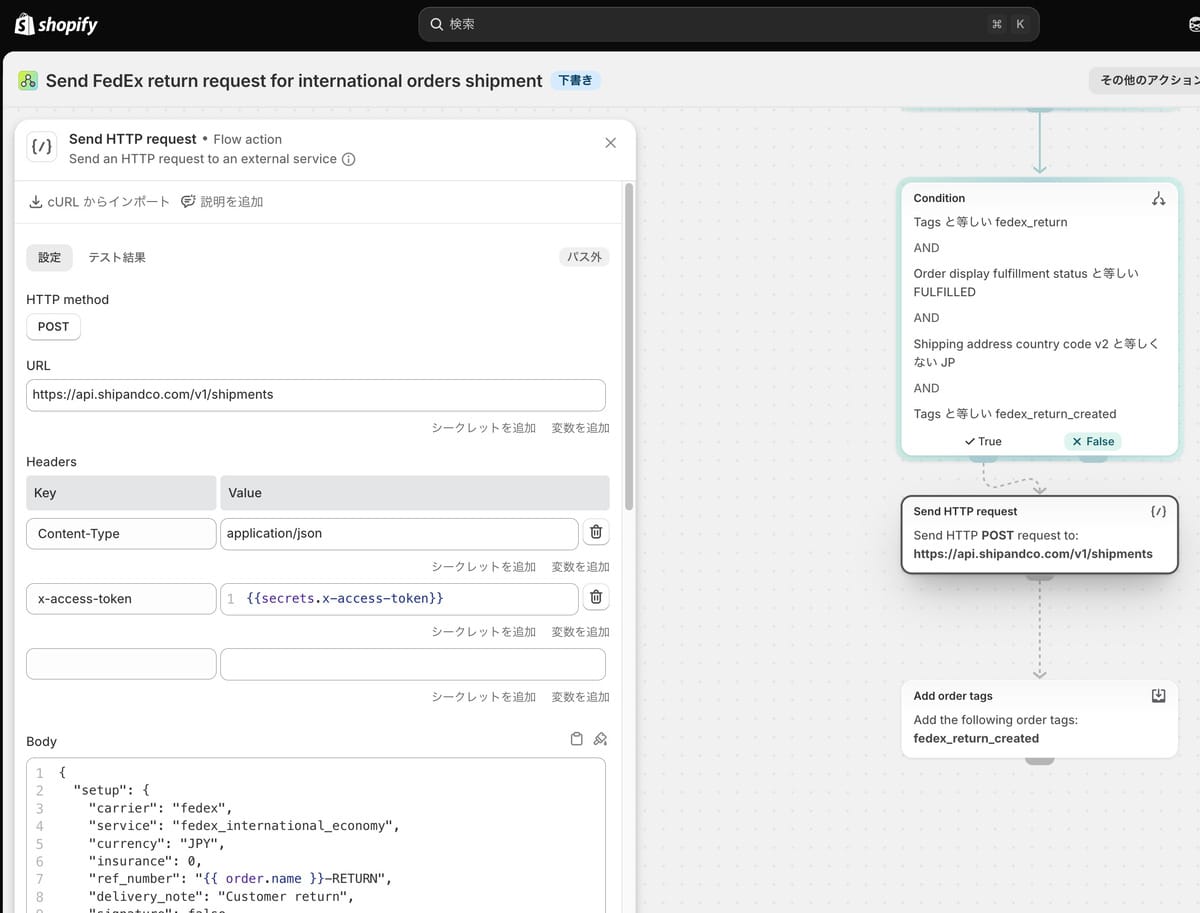The height and width of the screenshot is (913, 1200).
Task: Click the Shopify logo icon
Action: [24, 24]
